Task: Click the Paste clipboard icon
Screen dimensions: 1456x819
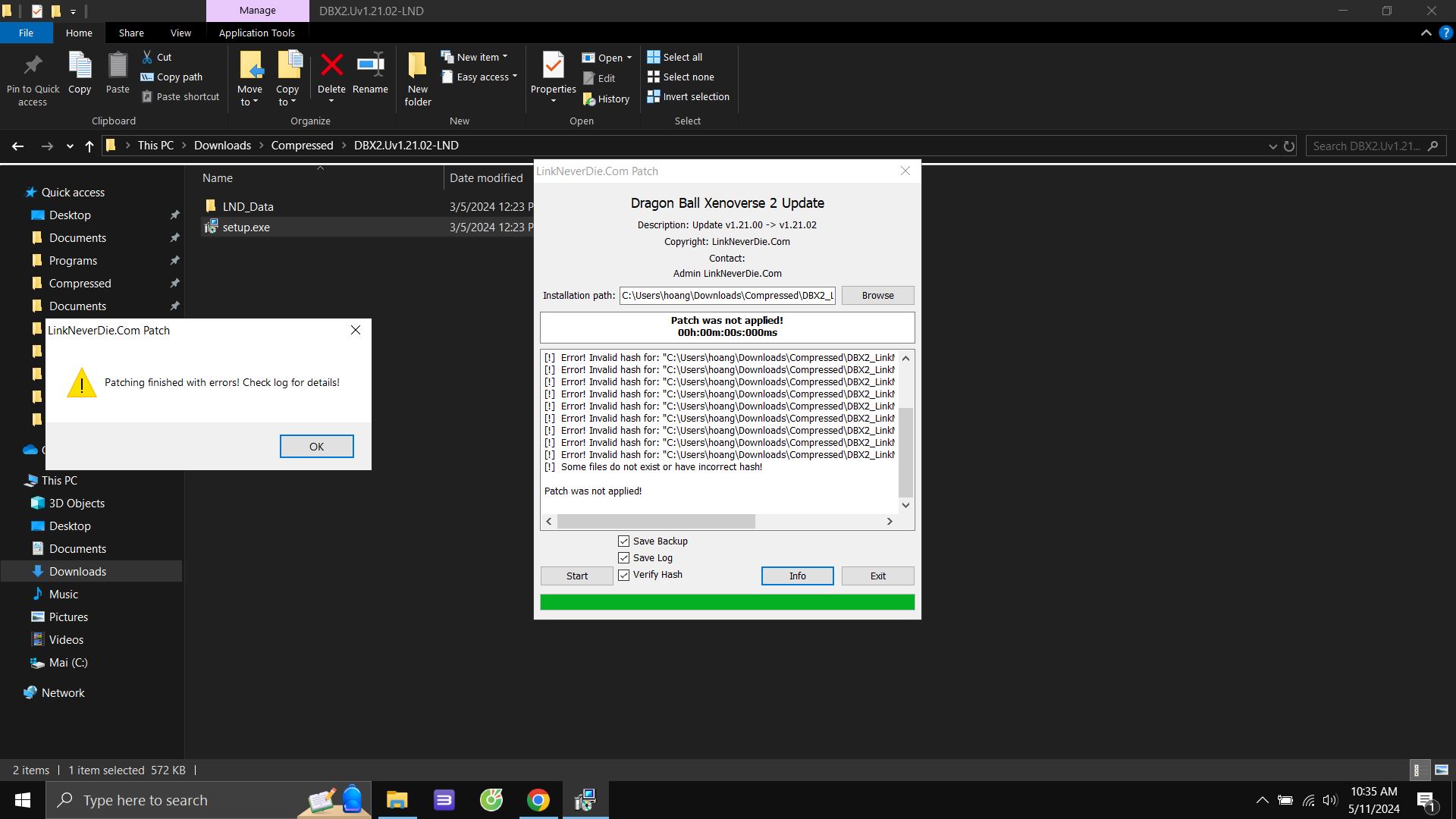Action: point(118,67)
